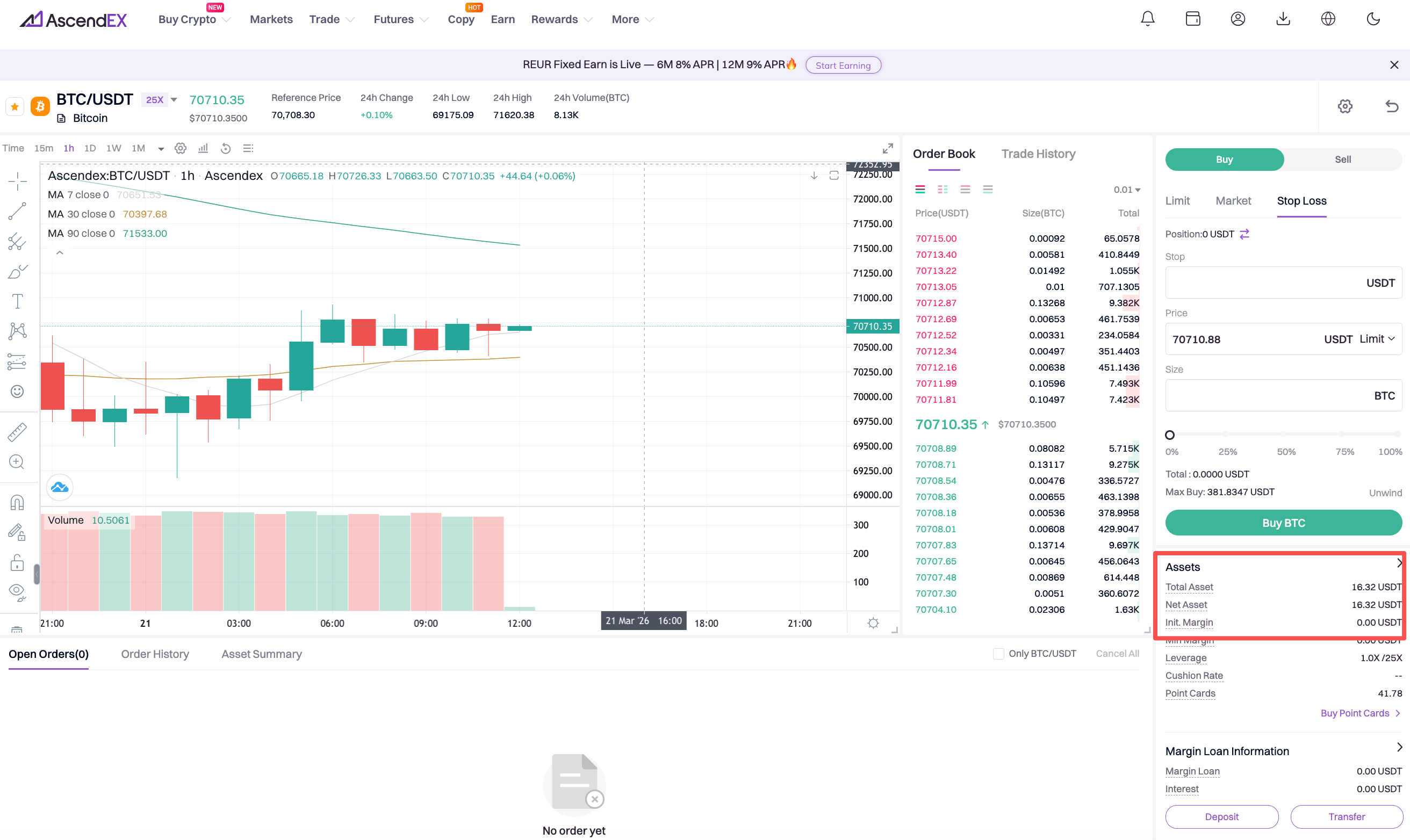The width and height of the screenshot is (1410, 840).
Task: Click 50% on the size slider
Action: (x=1283, y=435)
